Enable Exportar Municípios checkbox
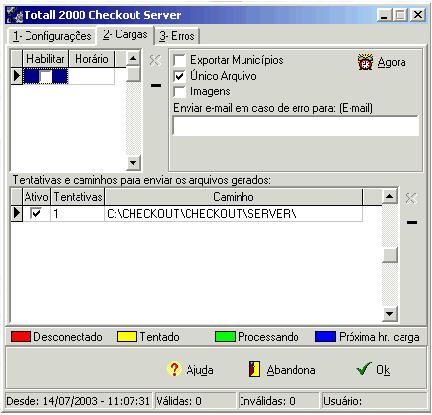The image size is (432, 415). [179, 61]
